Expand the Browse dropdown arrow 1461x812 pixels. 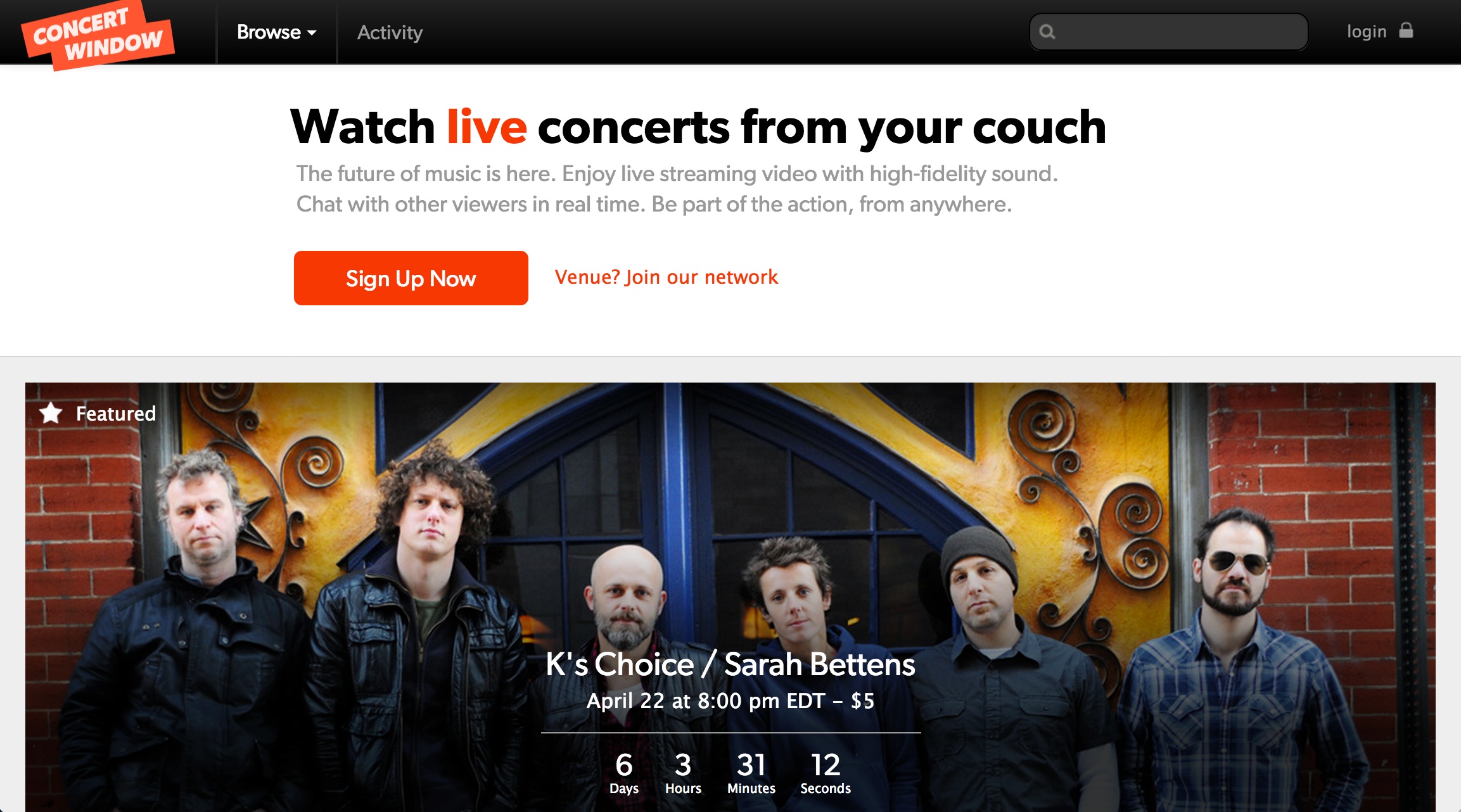(x=312, y=33)
